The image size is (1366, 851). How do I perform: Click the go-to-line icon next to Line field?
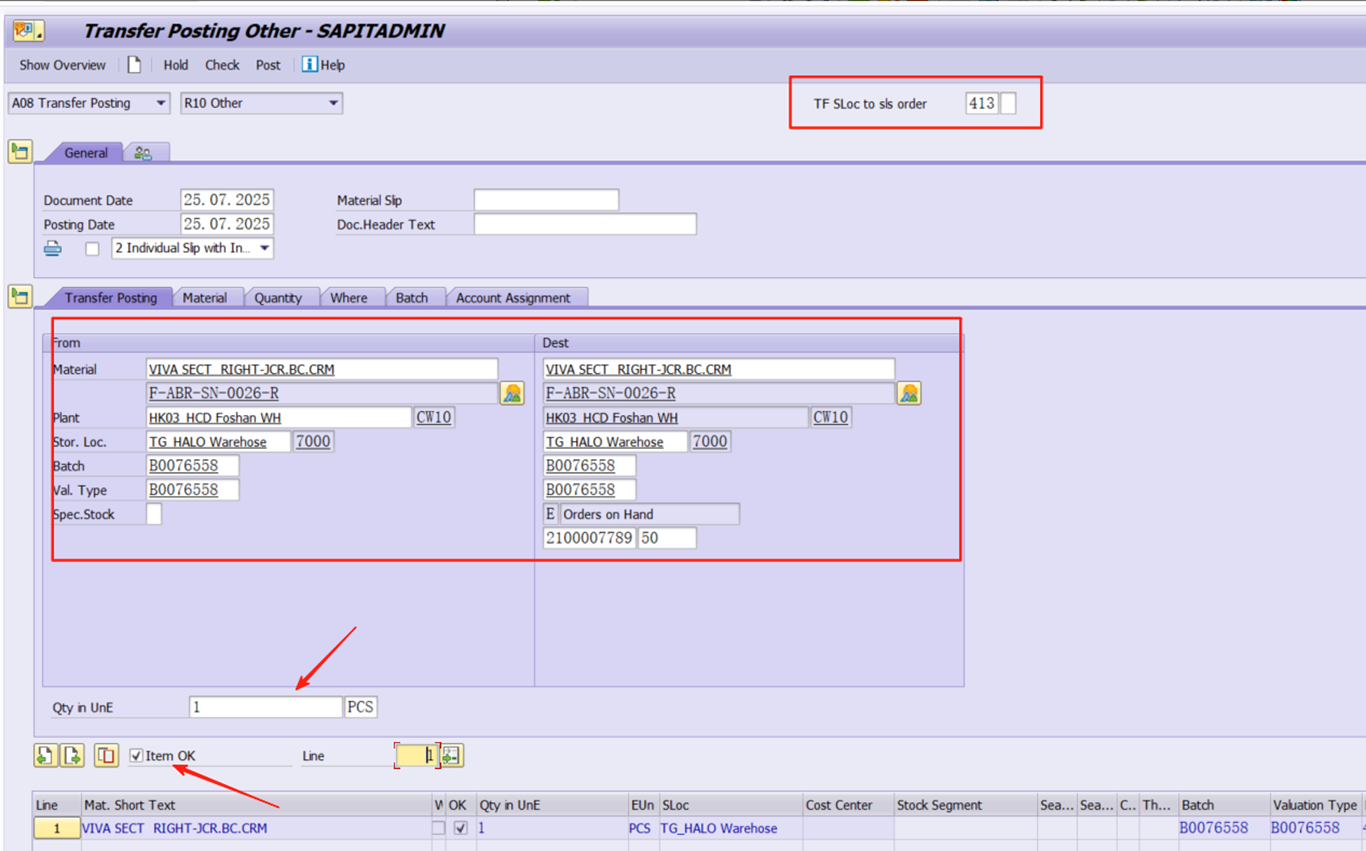[x=452, y=756]
